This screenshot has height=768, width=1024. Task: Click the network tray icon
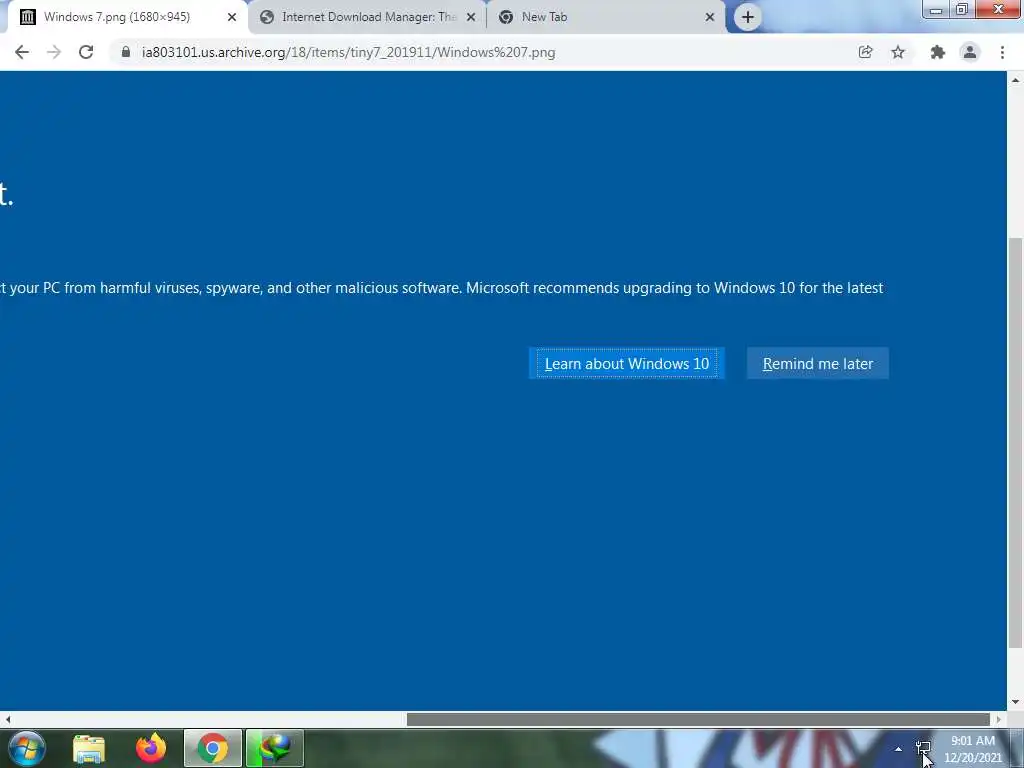point(923,748)
